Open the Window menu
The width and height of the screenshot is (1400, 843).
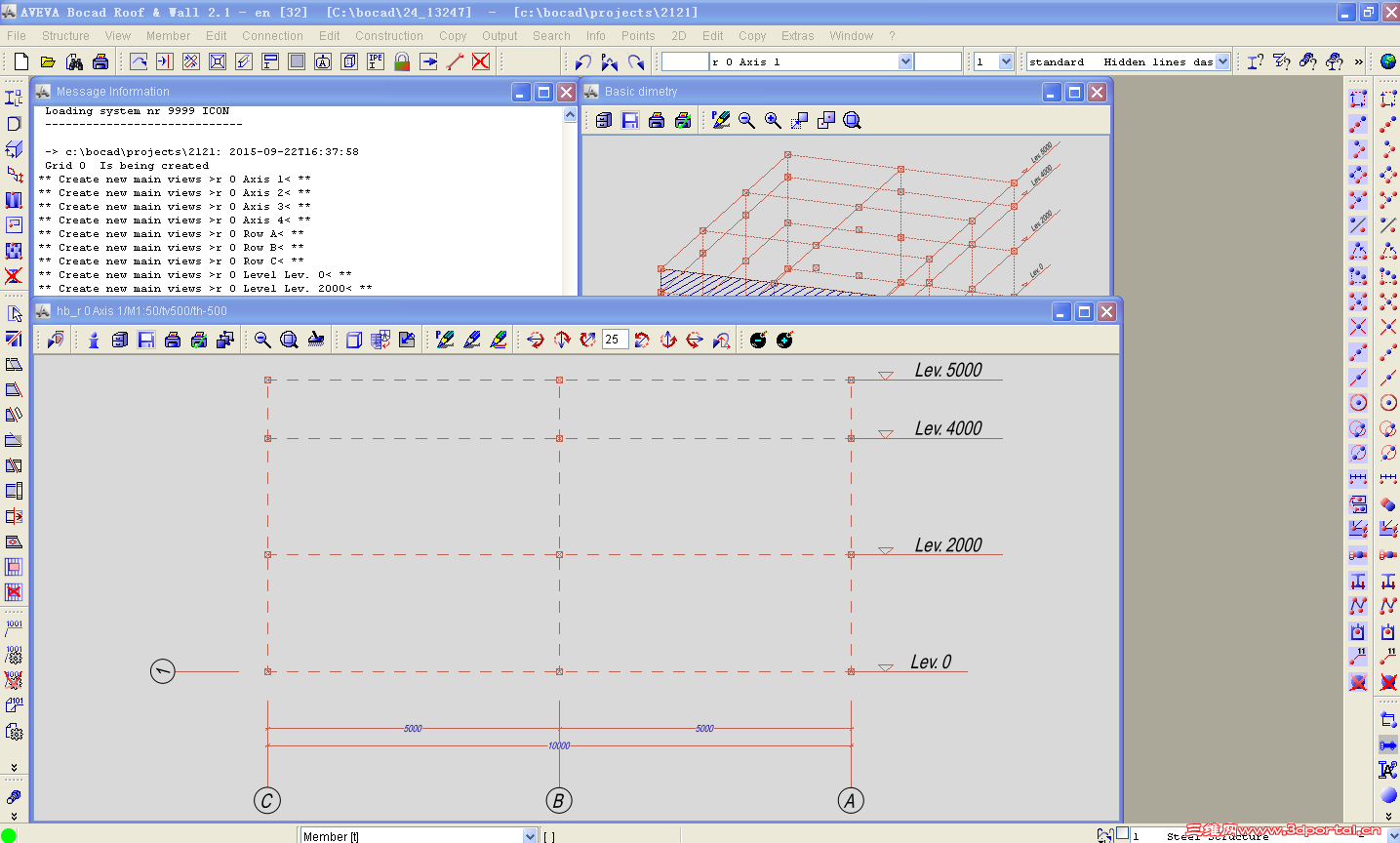coord(851,36)
